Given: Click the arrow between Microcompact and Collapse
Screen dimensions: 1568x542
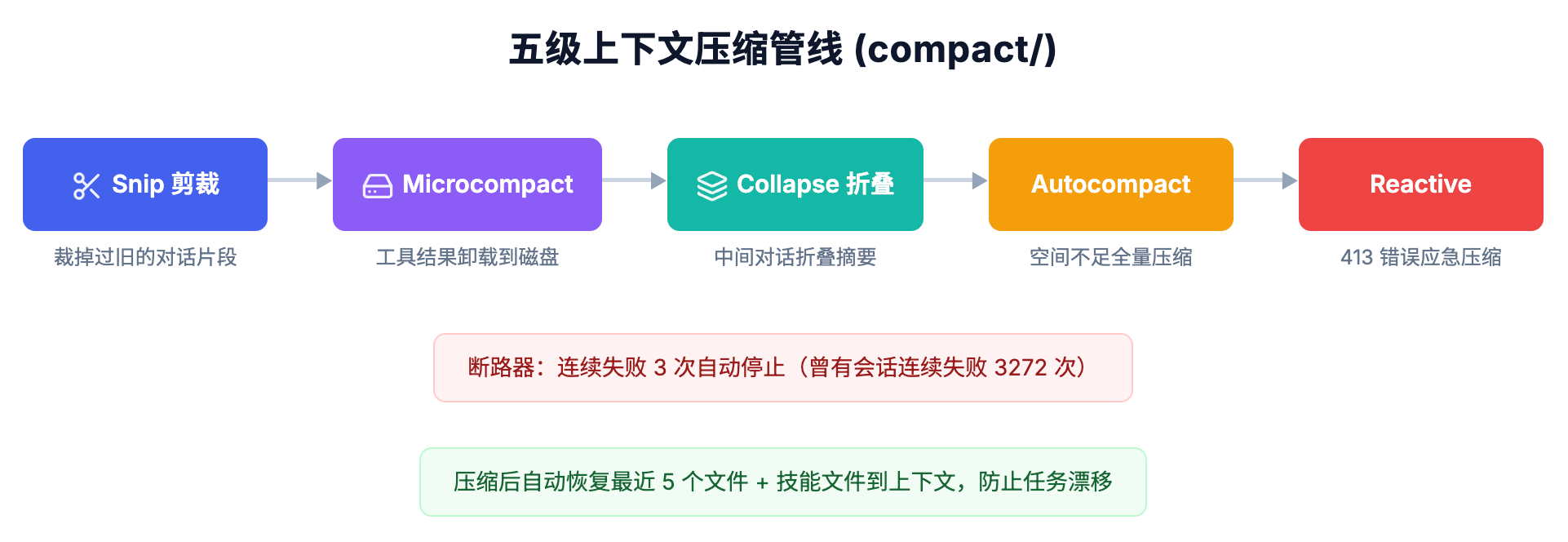Looking at the screenshot, I should [635, 180].
